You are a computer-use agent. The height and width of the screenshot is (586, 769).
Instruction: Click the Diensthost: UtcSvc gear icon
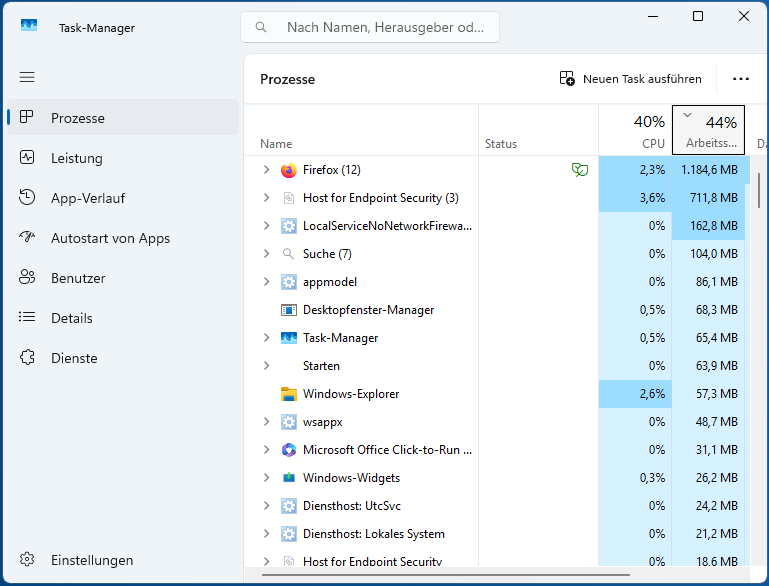click(289, 506)
